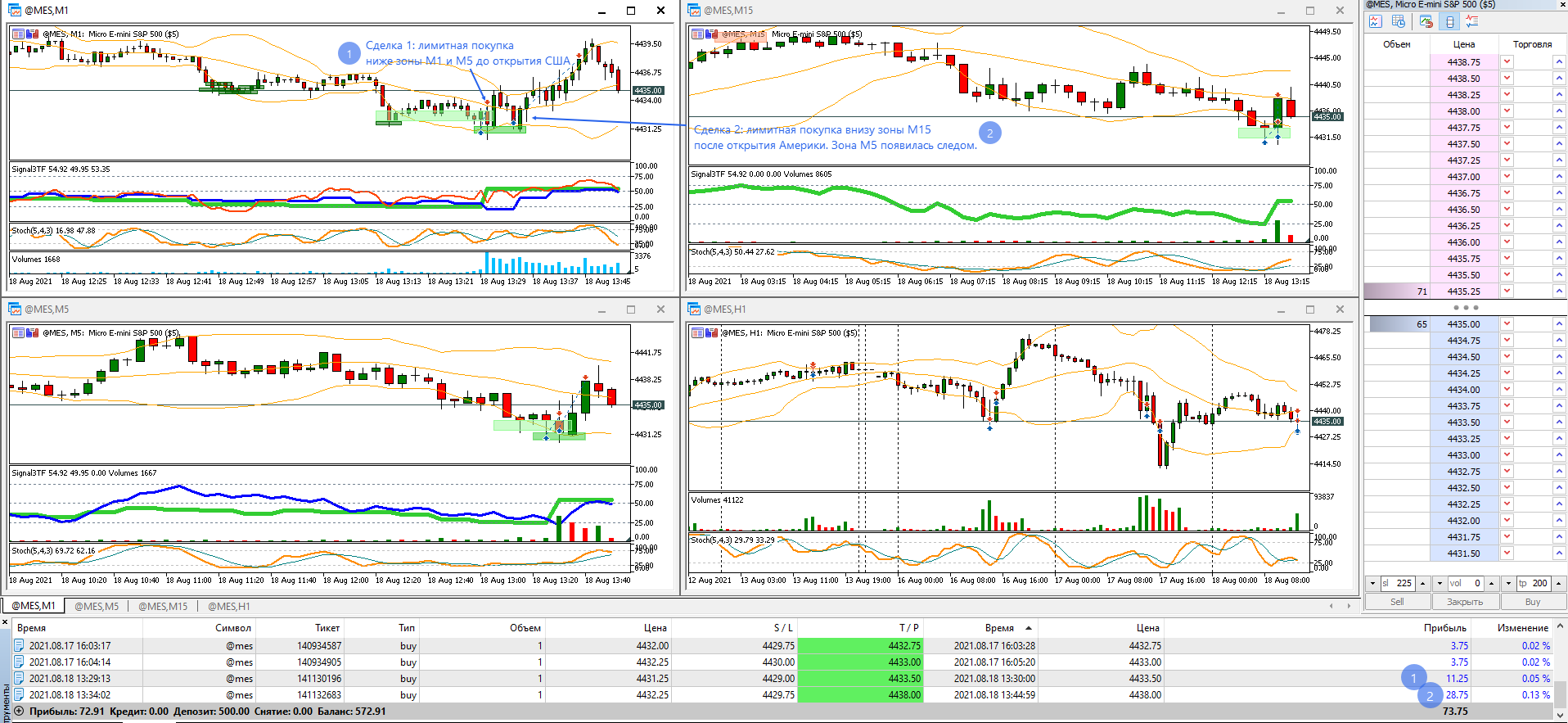Click the Sell button in the DOM panel
Image resolution: width=1568 pixels, height=723 pixels.
point(1397,602)
